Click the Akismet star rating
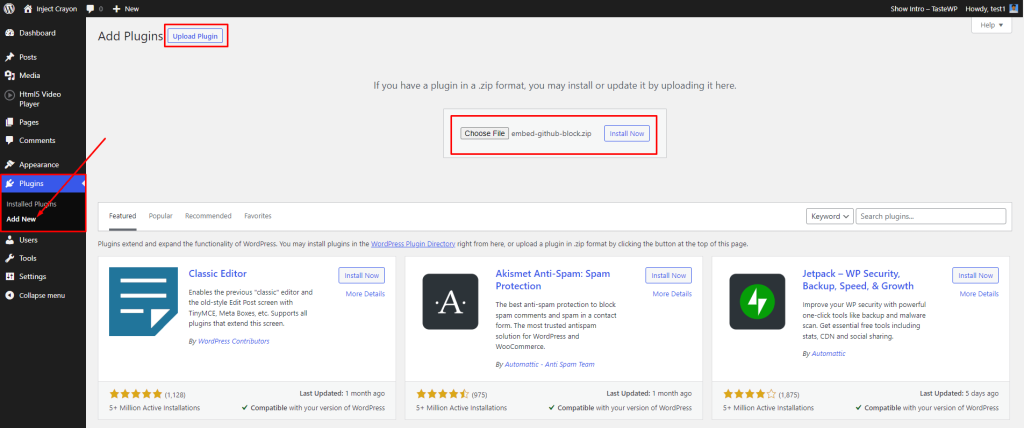 (x=443, y=394)
